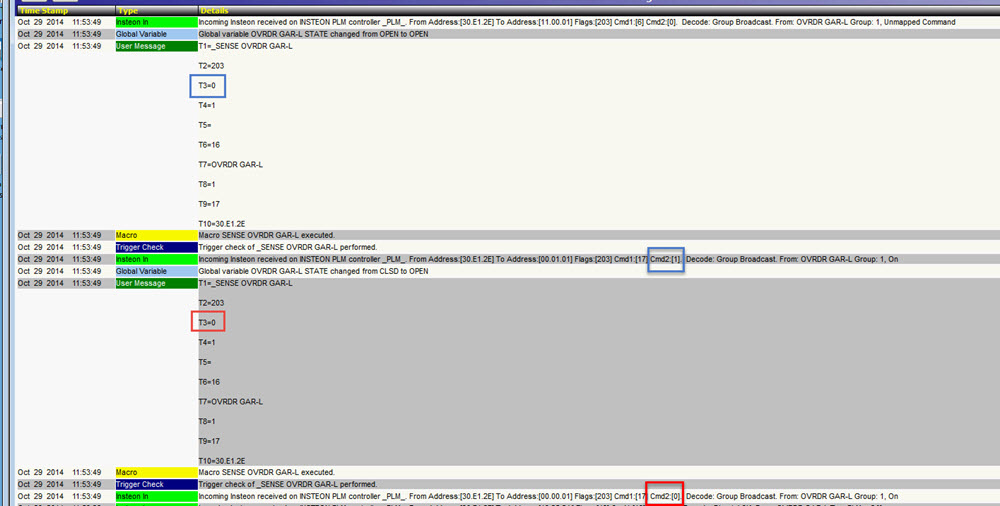The width and height of the screenshot is (1000, 506).
Task: Click T10=30.E1.2E in the first user message
Action: (x=223, y=223)
